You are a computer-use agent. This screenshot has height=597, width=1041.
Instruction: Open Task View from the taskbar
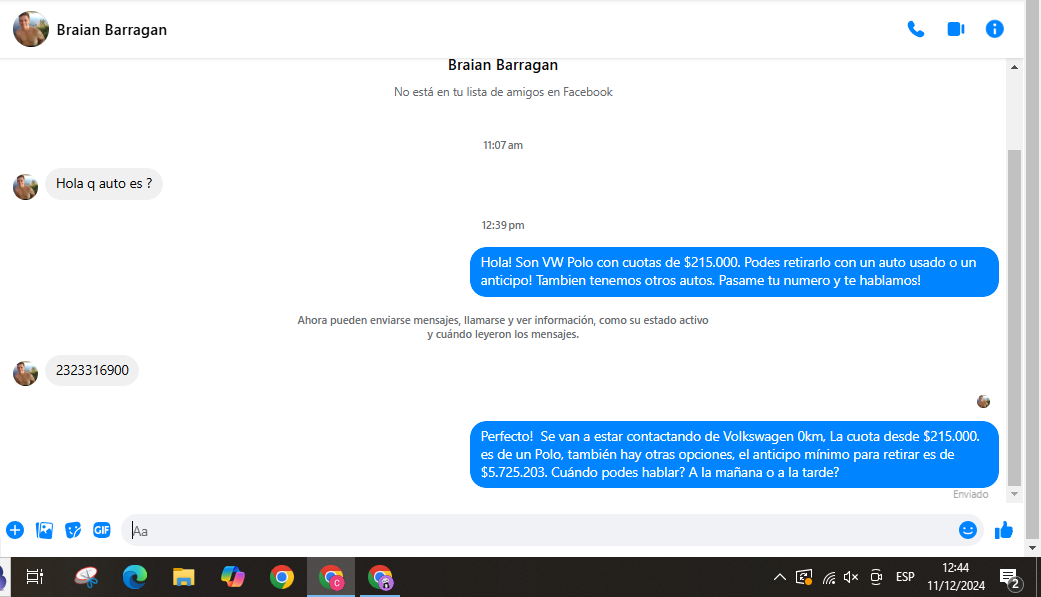35,577
